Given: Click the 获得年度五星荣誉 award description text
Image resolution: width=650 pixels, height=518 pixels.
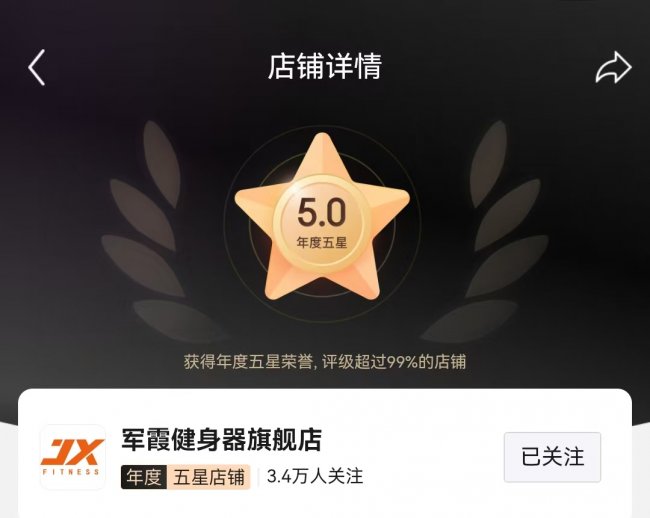Looking at the screenshot, I should click(x=248, y=362).
